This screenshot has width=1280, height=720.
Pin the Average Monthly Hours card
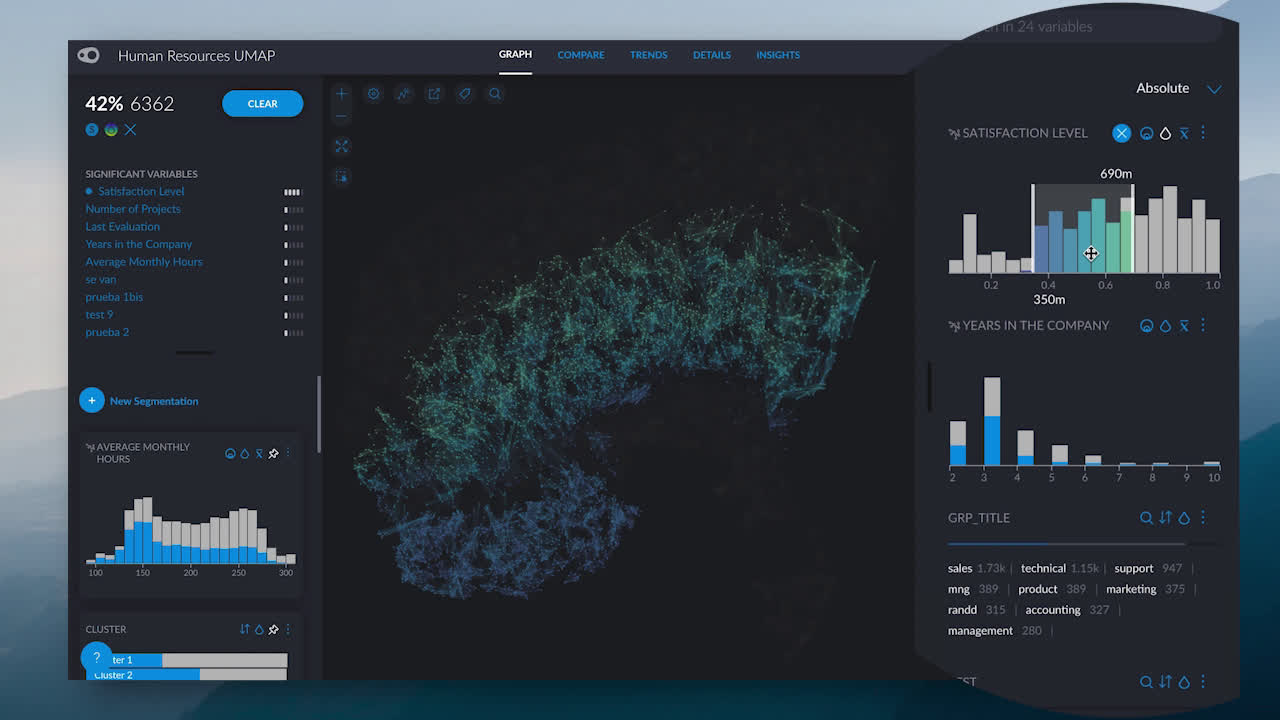click(273, 453)
